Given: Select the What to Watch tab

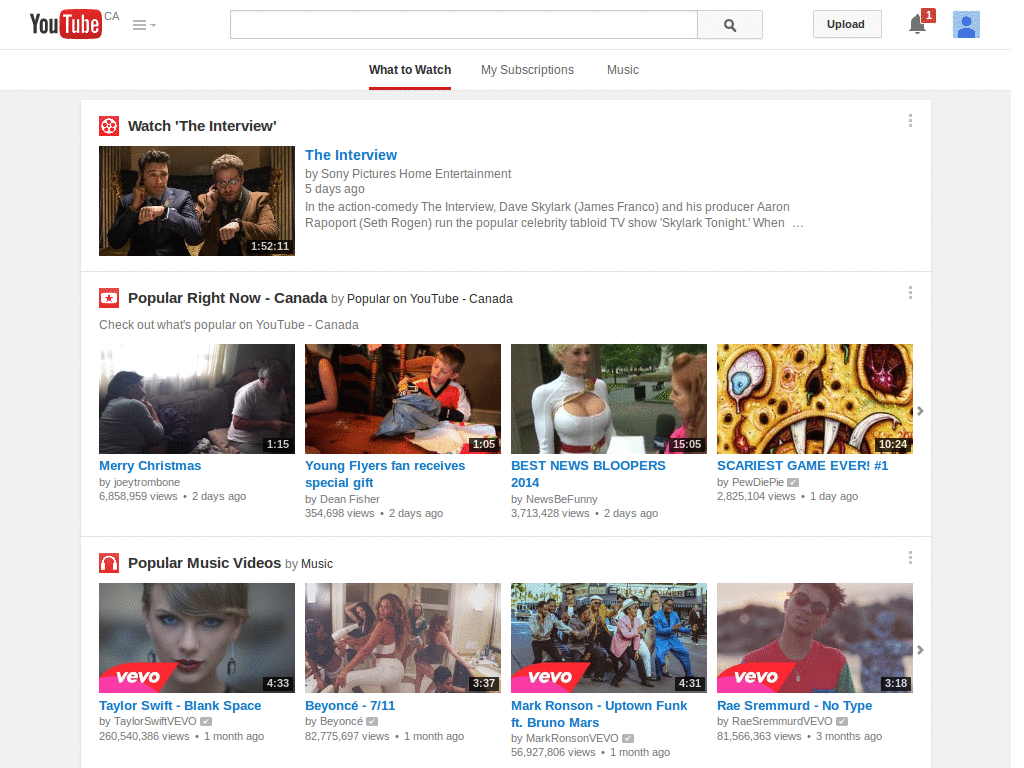Looking at the screenshot, I should pyautogui.click(x=409, y=70).
